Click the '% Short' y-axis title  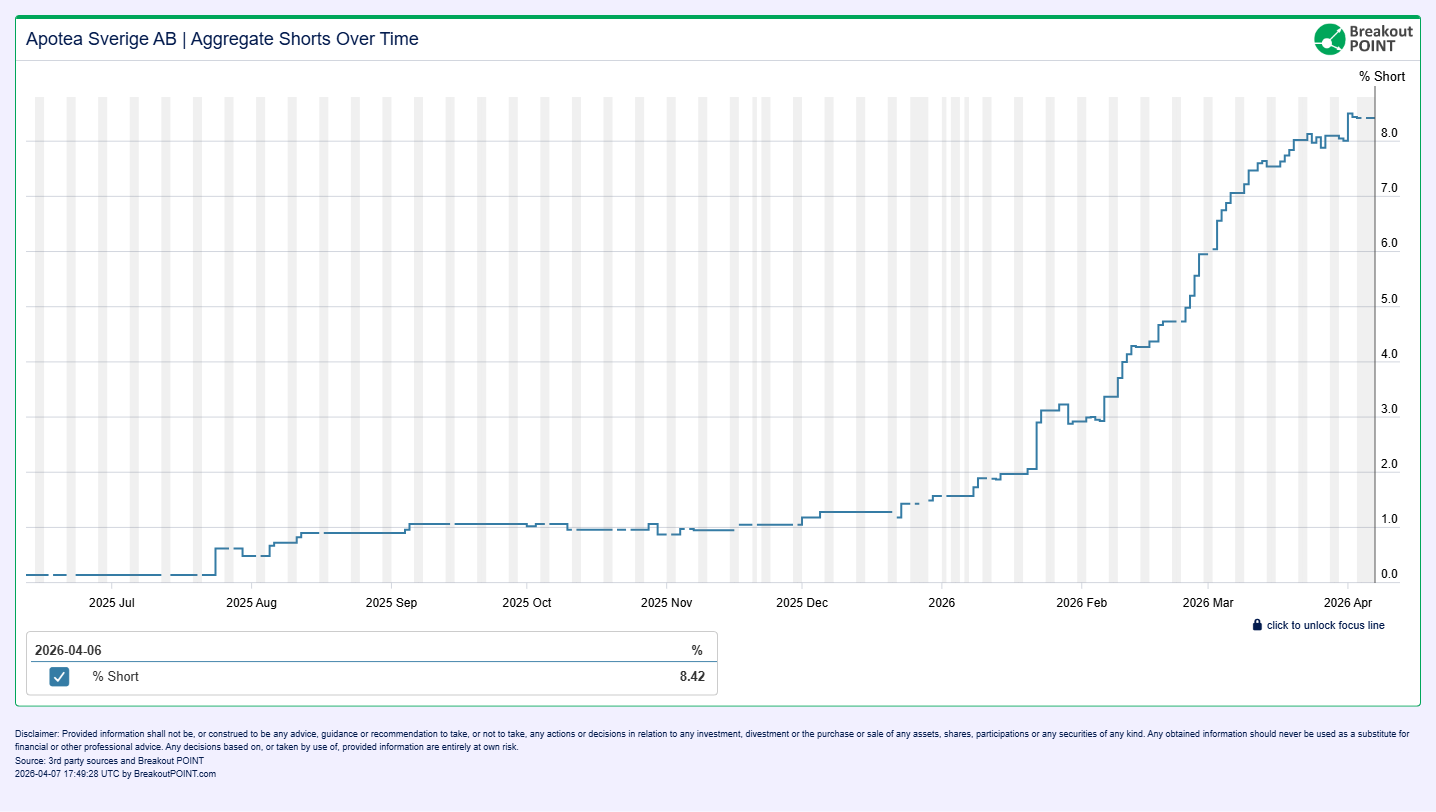[1381, 77]
